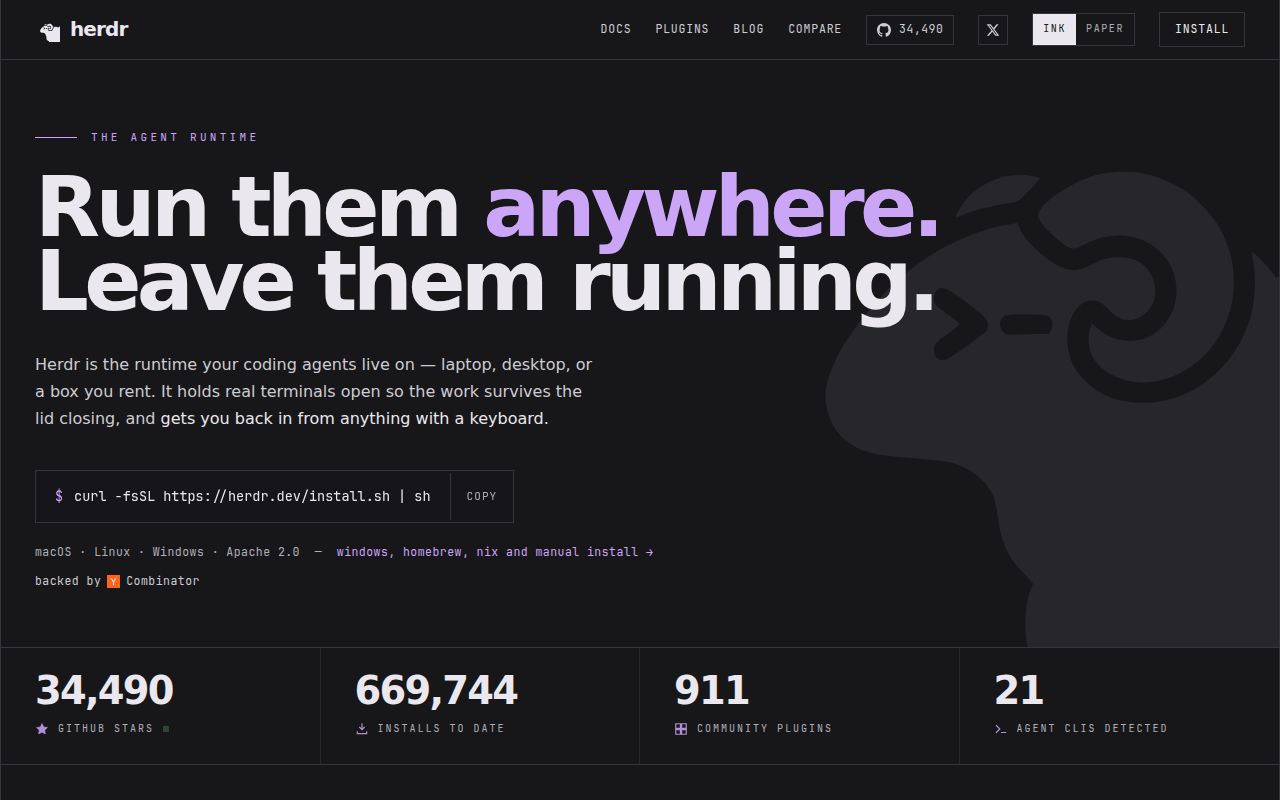Viewport: 1280px width, 800px height.
Task: Click the AGENT CLIS DETECTED label
Action: coord(1092,729)
